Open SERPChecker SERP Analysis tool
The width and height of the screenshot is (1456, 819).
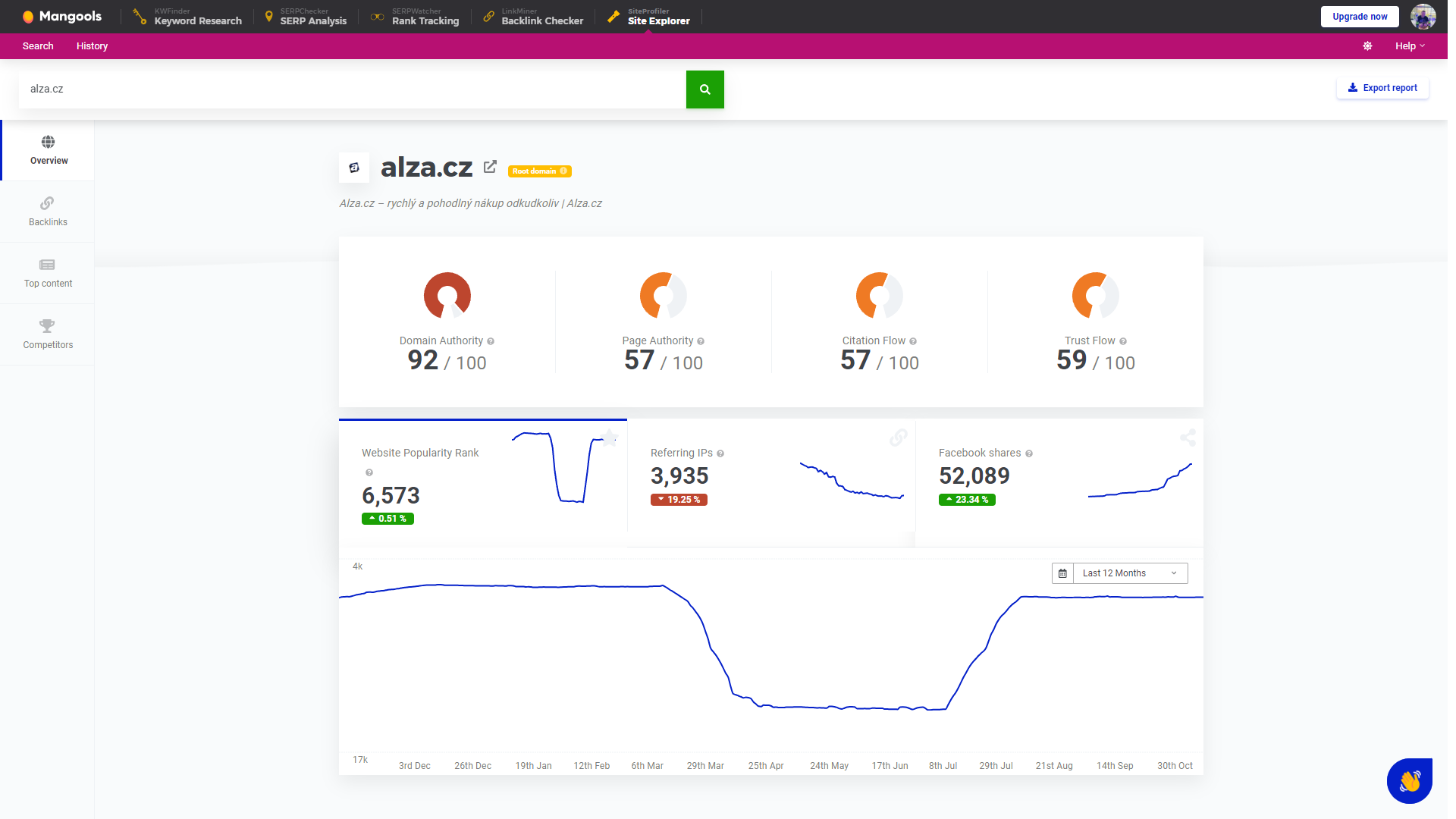(305, 17)
